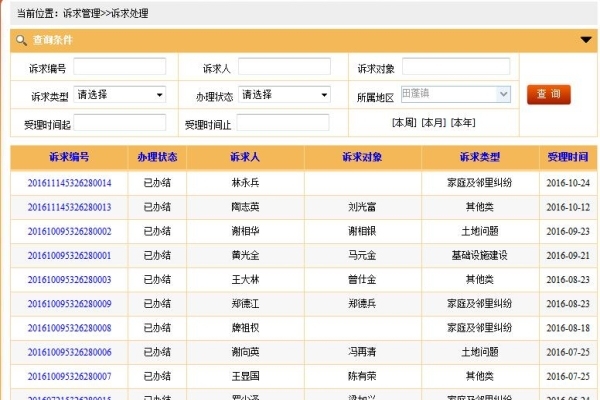600x400 pixels.
Task: Open the 诉求类型 dropdown
Action: (x=120, y=95)
